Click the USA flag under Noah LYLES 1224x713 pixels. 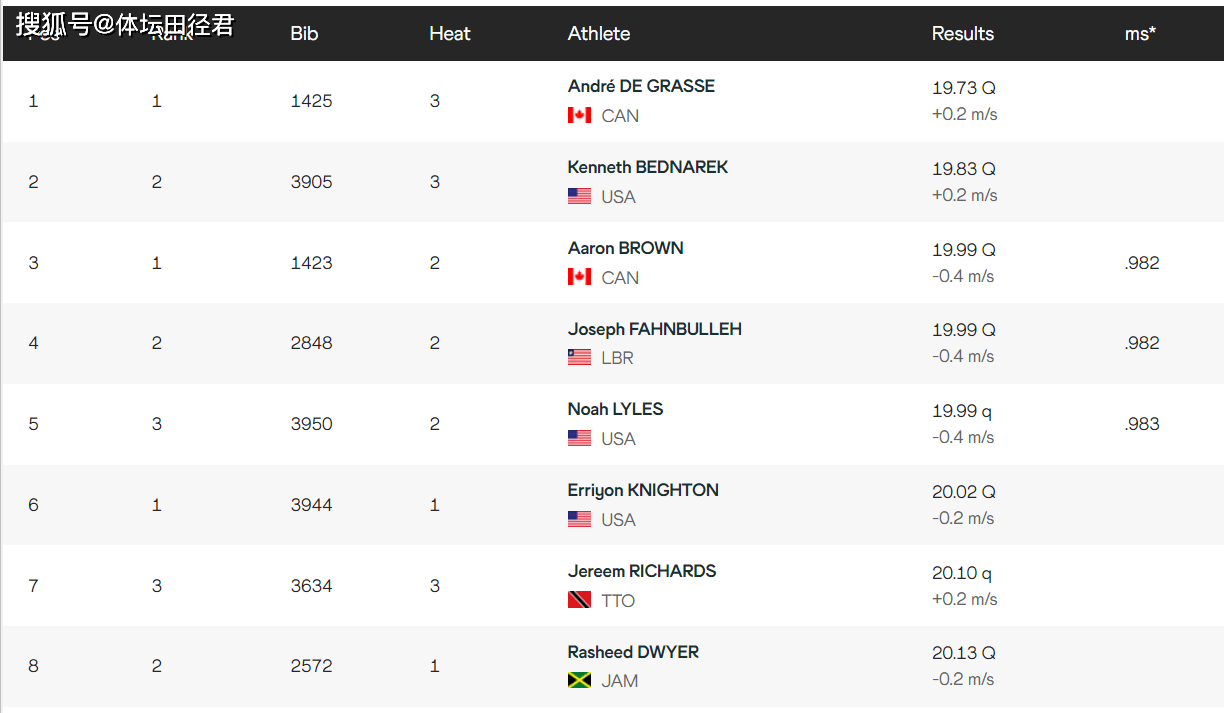click(579, 438)
